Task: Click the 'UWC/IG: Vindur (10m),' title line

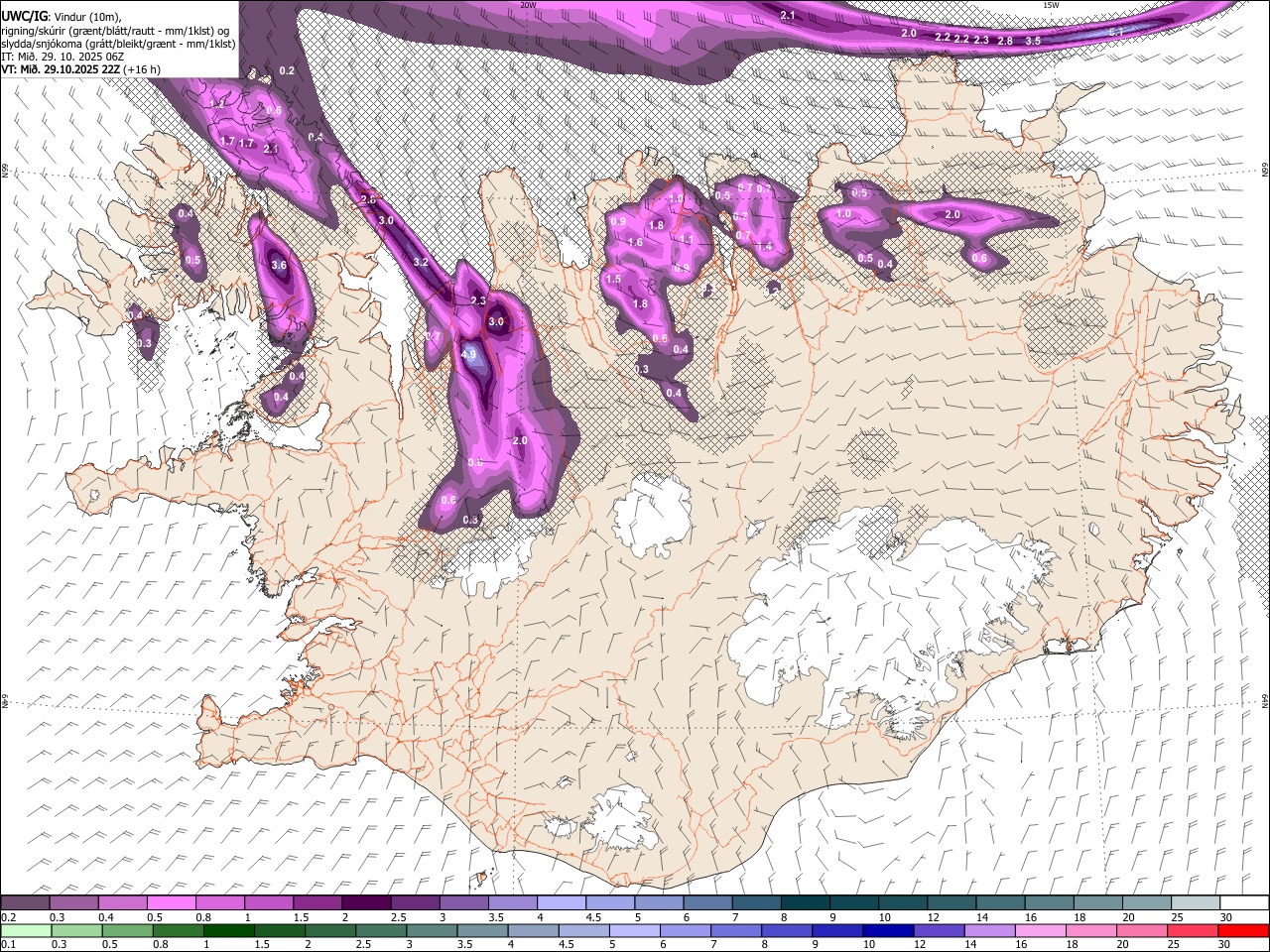Action: [61, 16]
